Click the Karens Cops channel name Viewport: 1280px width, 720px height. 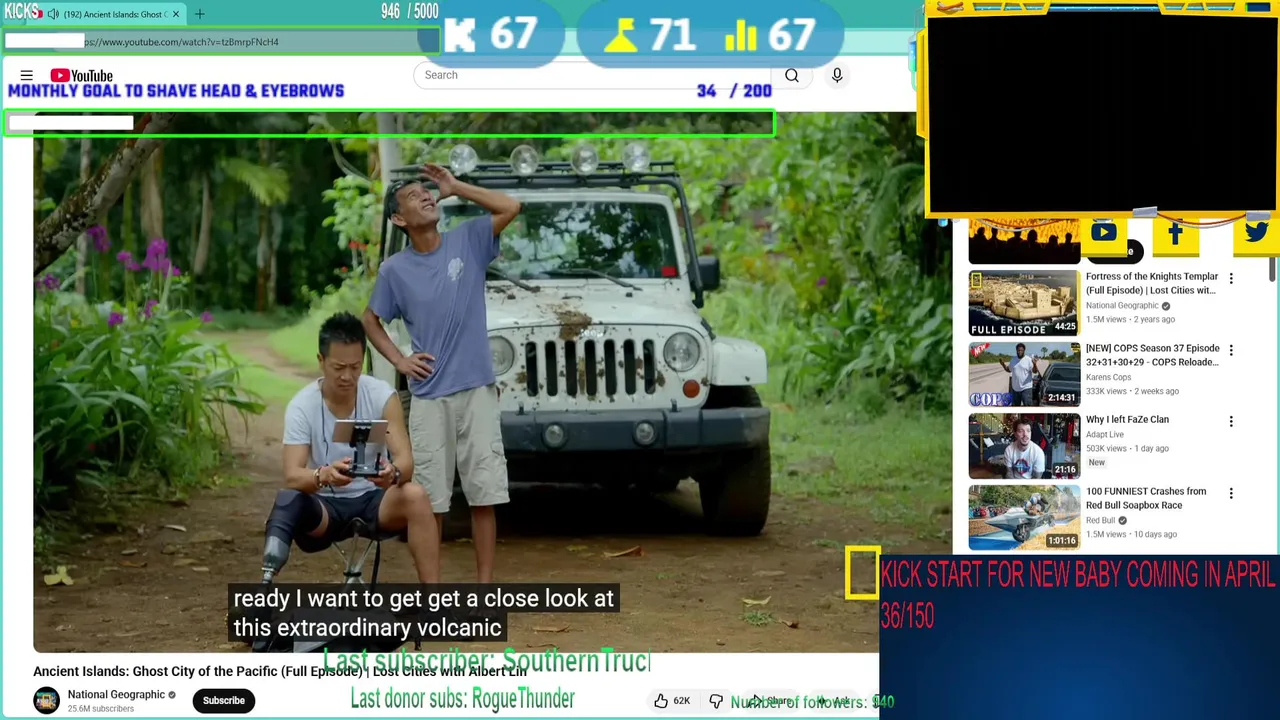(1108, 377)
